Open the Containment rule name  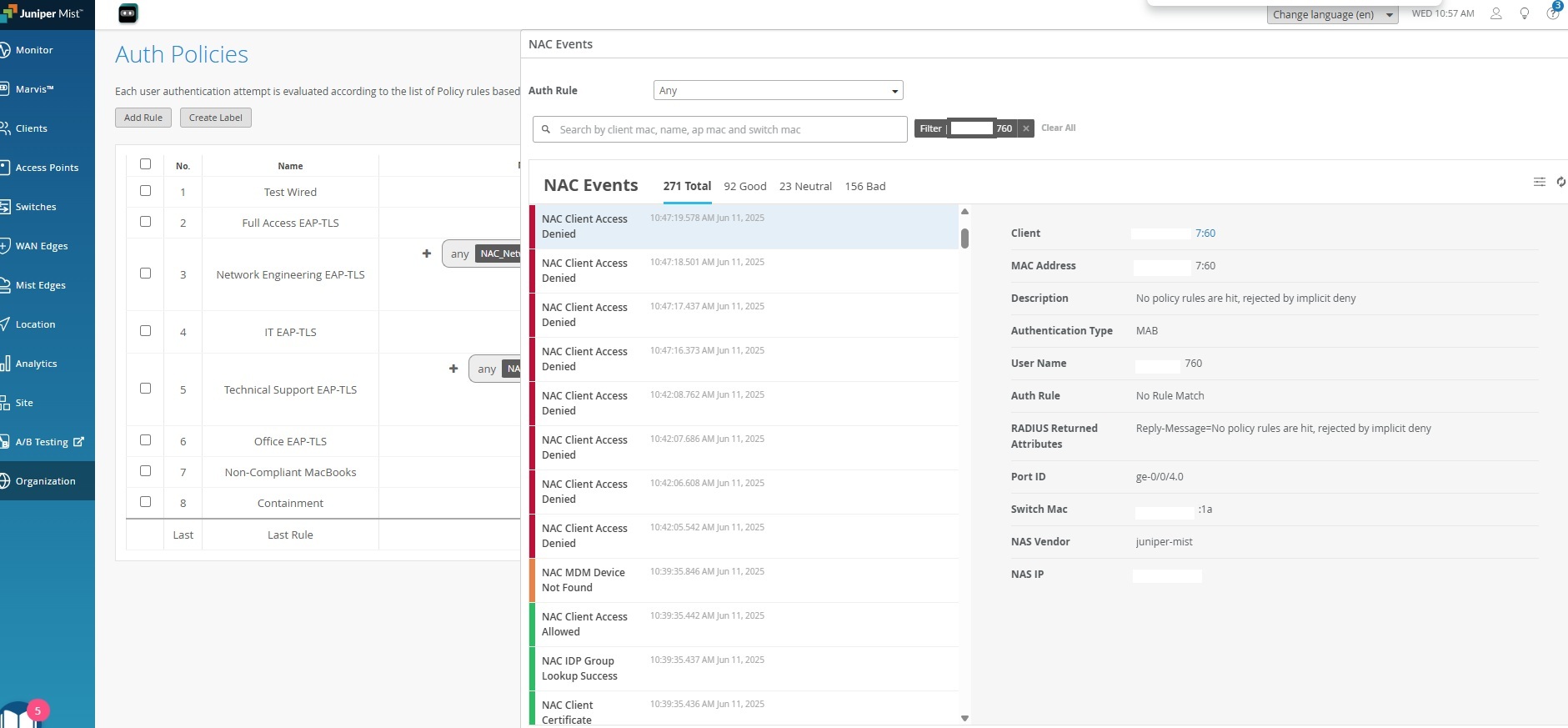[290, 504]
